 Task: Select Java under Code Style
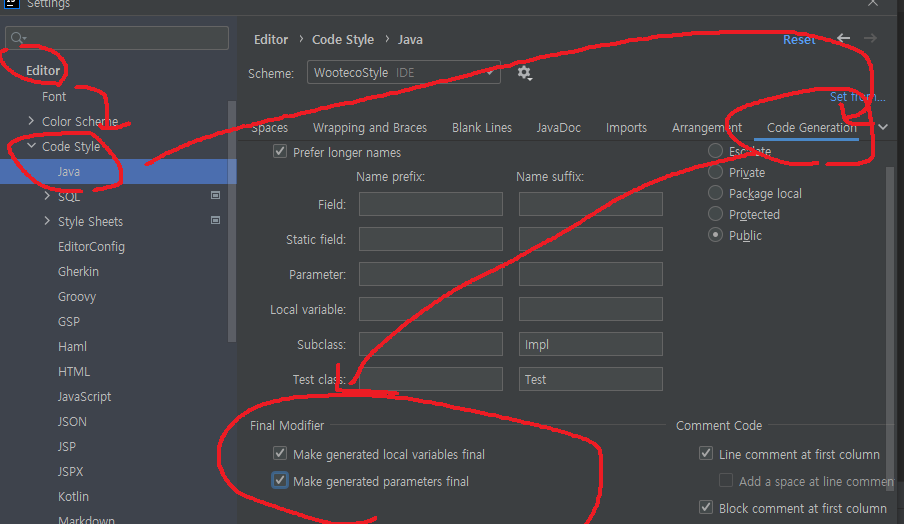118,171
